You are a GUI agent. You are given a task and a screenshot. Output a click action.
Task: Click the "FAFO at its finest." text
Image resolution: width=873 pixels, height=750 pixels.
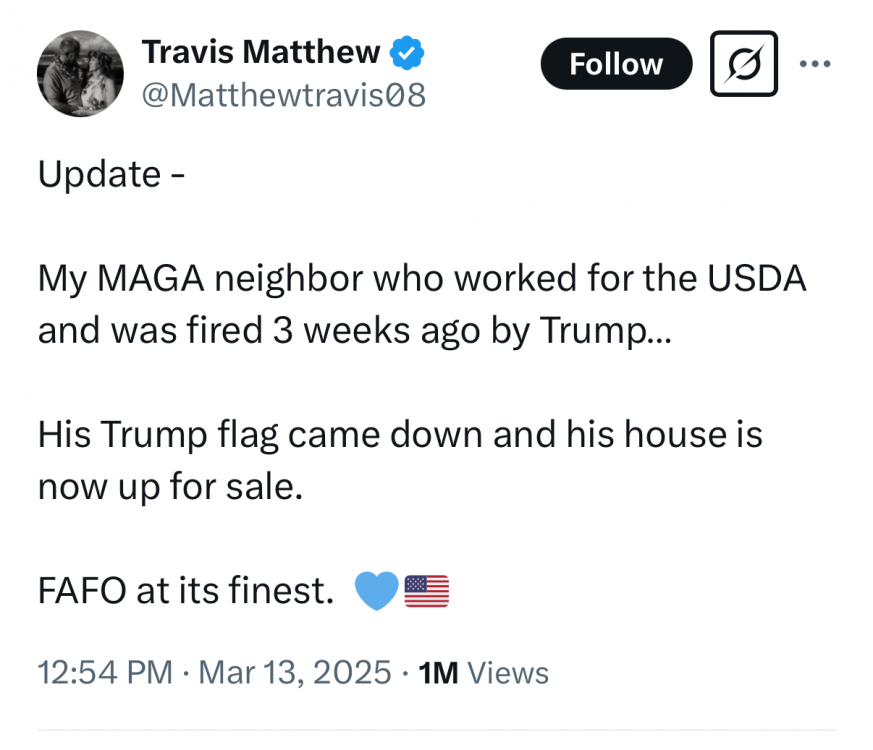pyautogui.click(x=186, y=591)
